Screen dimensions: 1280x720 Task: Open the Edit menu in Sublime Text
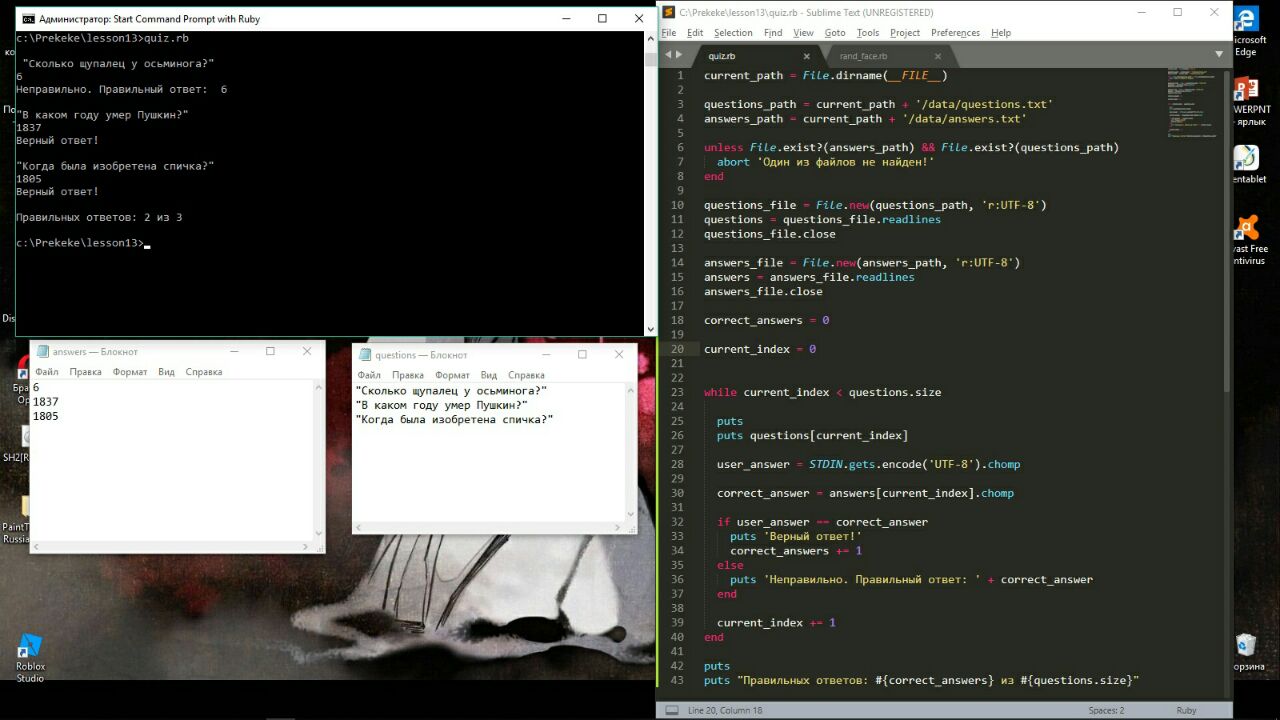[x=695, y=33]
